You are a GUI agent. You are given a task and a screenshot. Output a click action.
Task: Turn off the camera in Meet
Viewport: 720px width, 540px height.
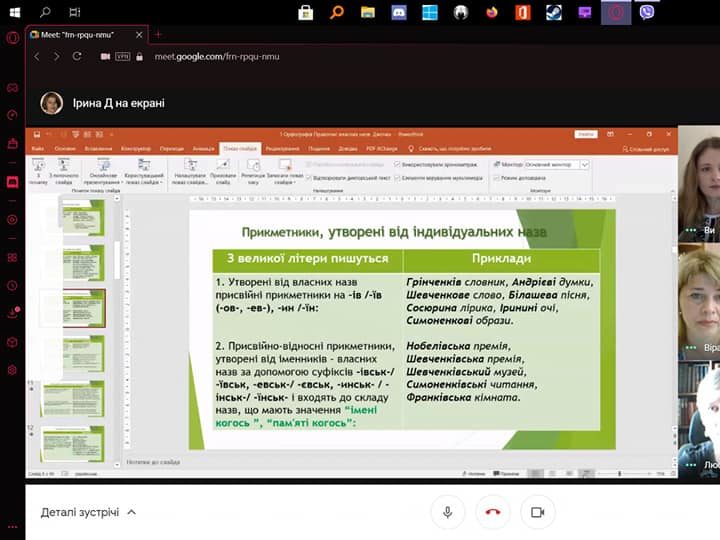coord(537,512)
